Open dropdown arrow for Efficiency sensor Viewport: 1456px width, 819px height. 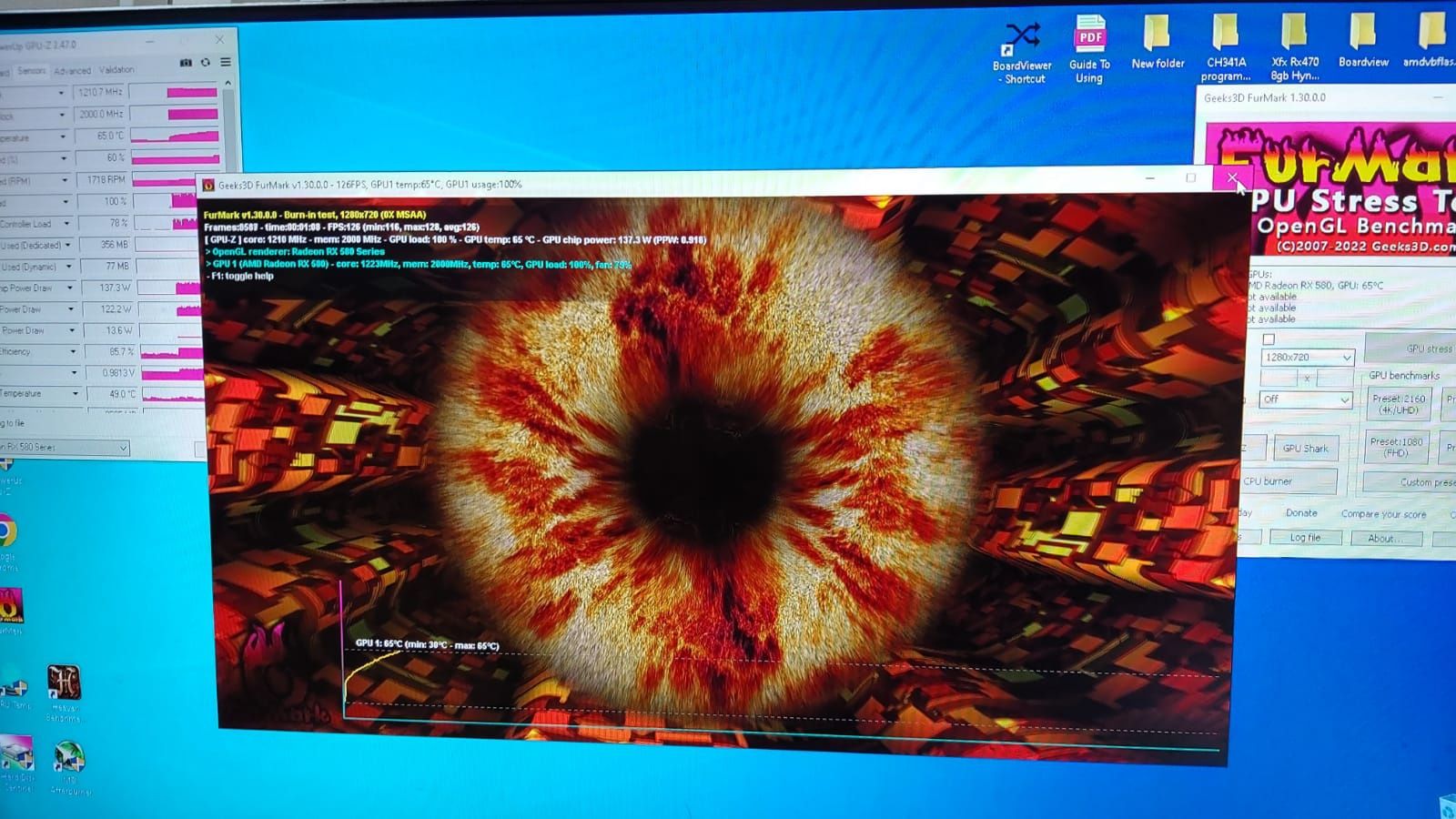[73, 351]
